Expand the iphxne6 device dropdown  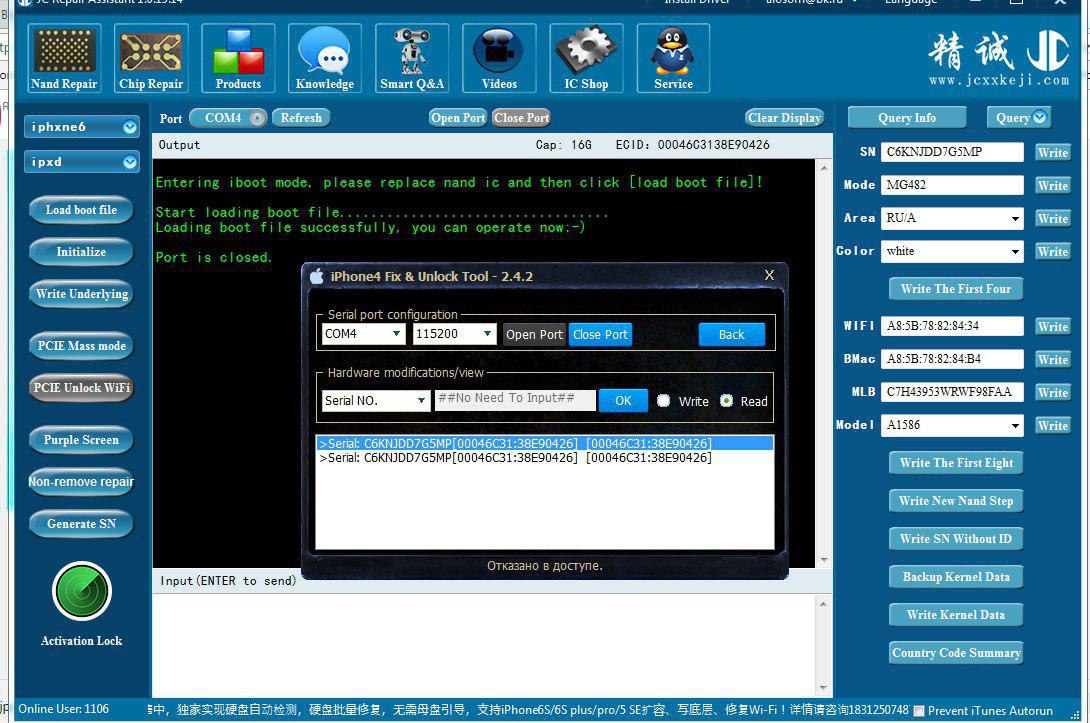(x=130, y=127)
